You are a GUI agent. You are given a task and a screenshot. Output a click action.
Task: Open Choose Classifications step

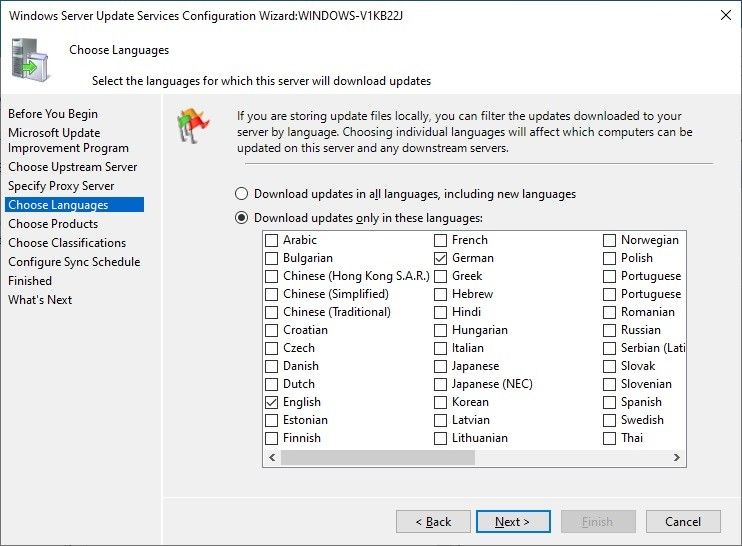click(67, 243)
